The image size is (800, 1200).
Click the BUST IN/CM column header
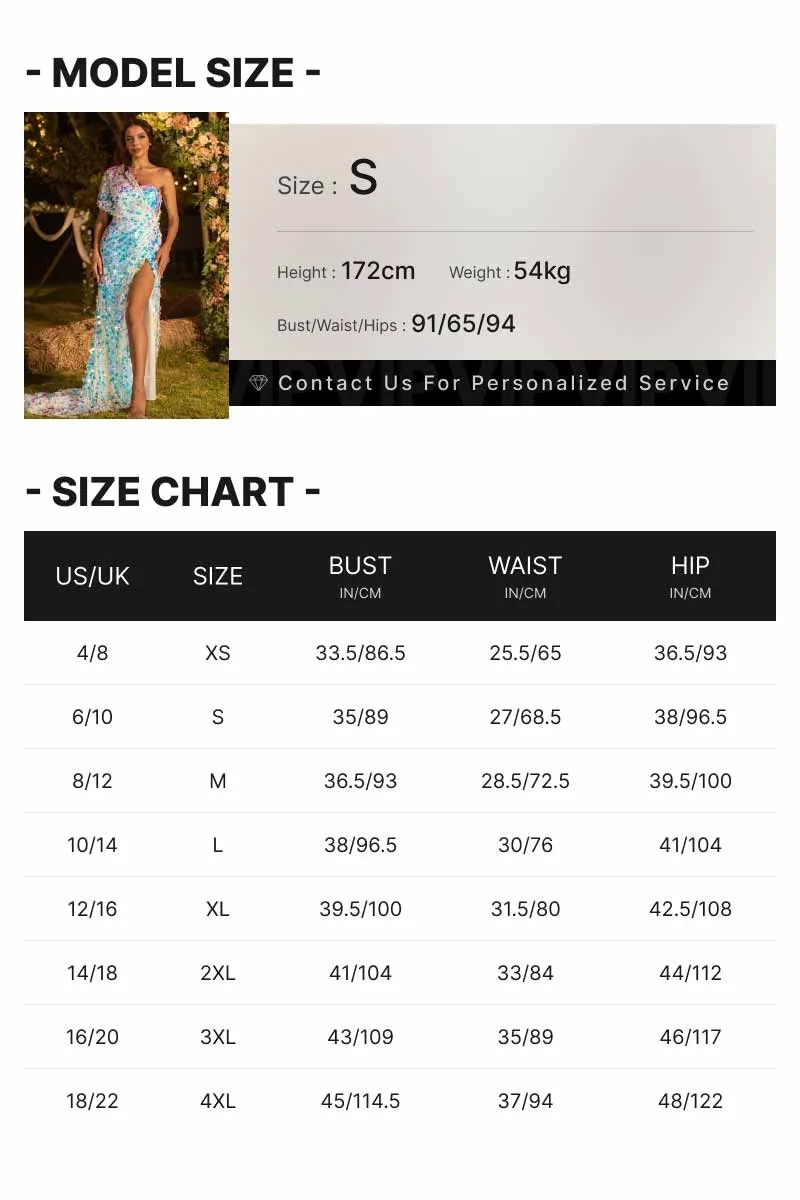[360, 576]
